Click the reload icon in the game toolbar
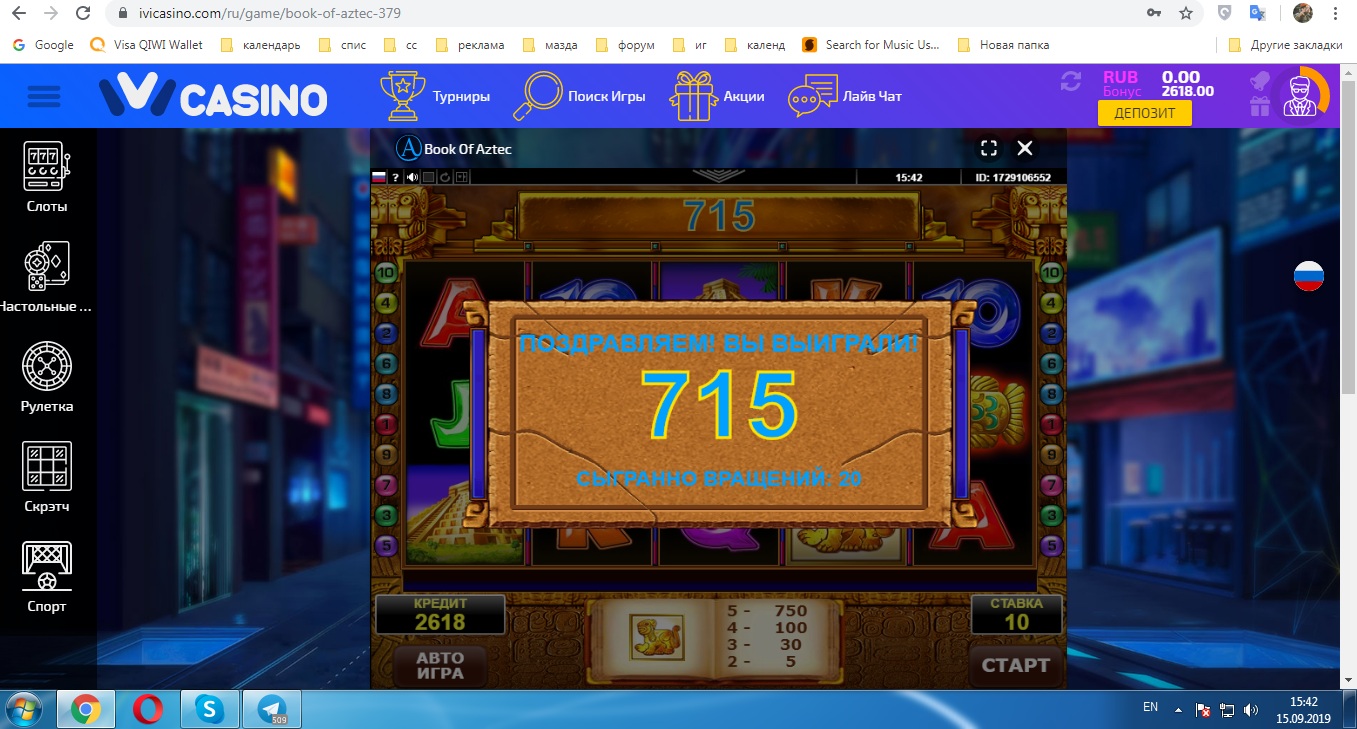The width and height of the screenshot is (1357, 729). 444,177
